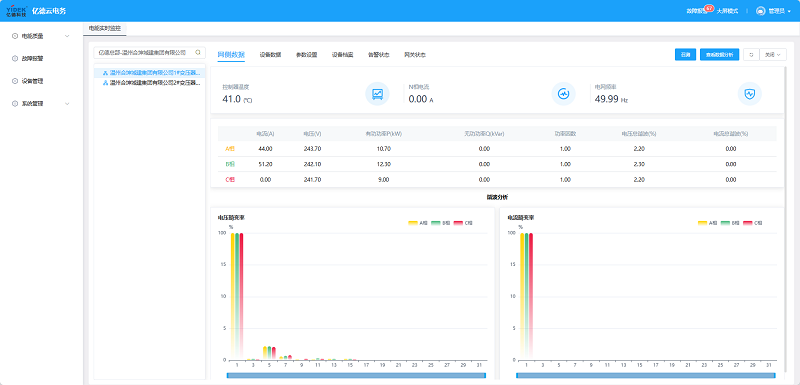Click voltage distortion chart zoom slider

click(356, 375)
